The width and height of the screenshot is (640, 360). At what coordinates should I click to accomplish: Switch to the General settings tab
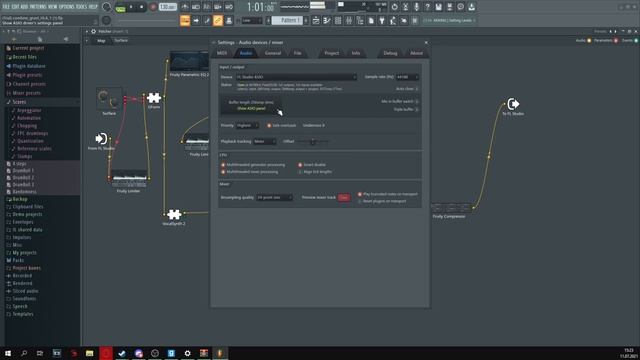273,53
